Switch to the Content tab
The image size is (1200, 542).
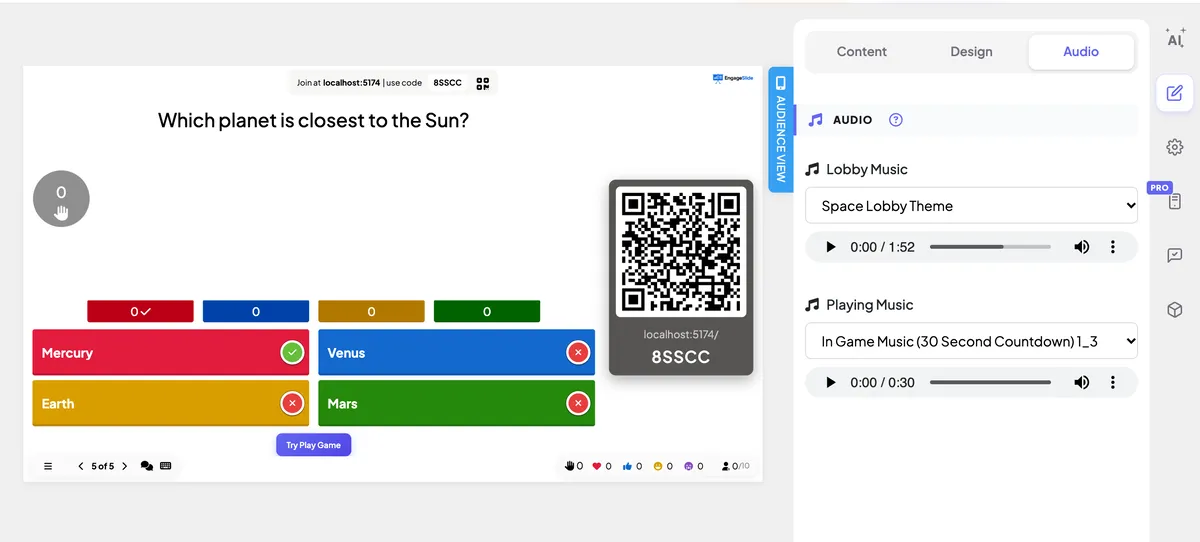coord(862,52)
